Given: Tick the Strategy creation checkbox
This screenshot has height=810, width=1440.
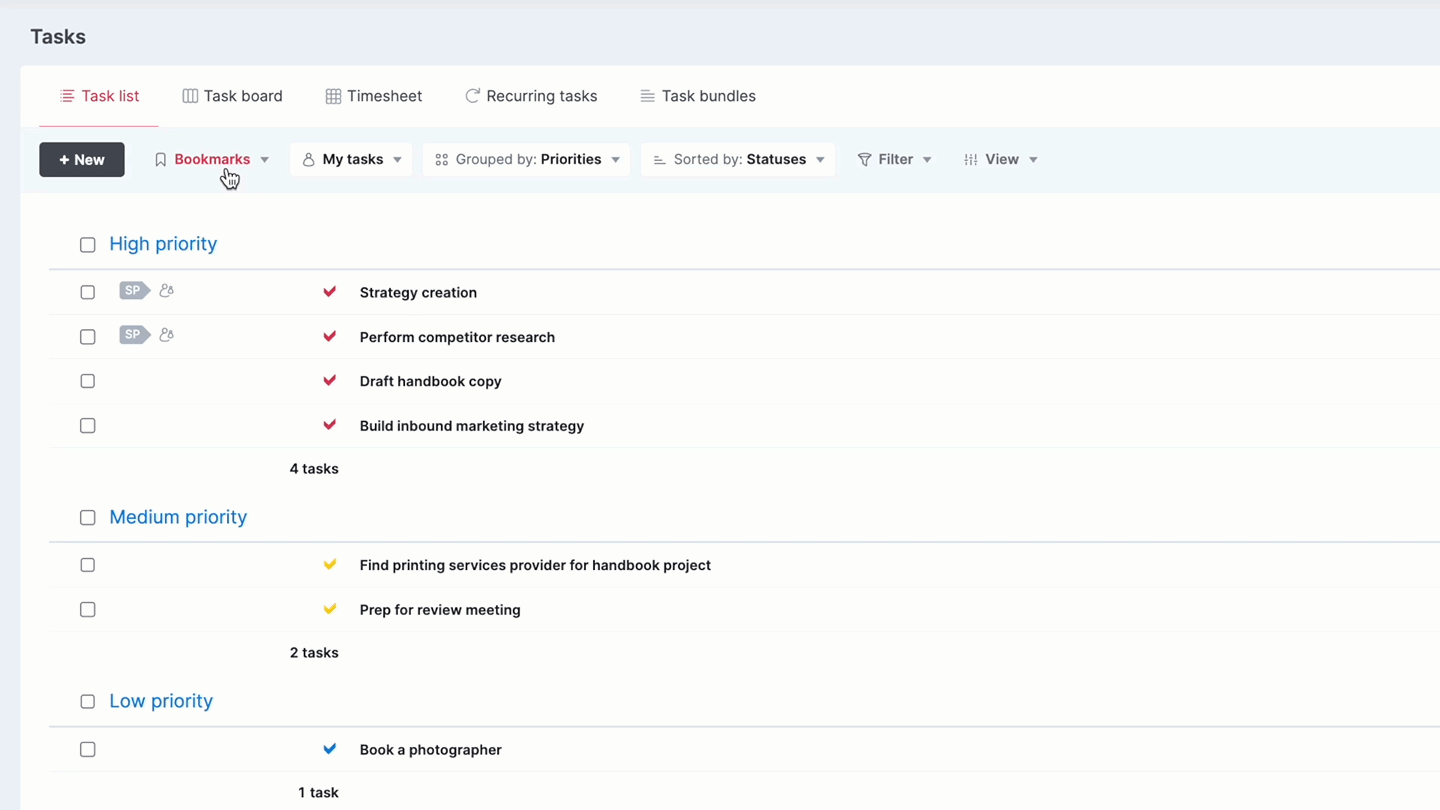Looking at the screenshot, I should [x=88, y=292].
